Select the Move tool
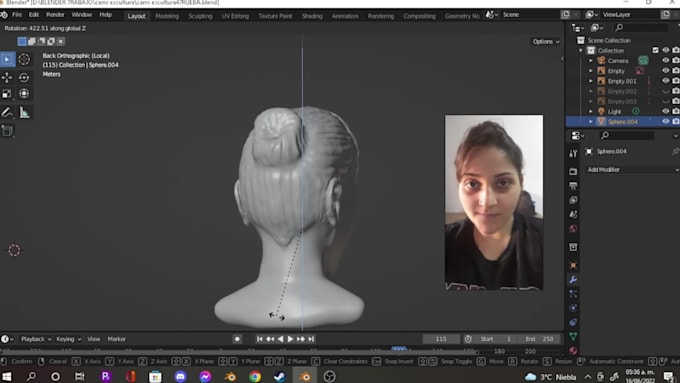 7,77
